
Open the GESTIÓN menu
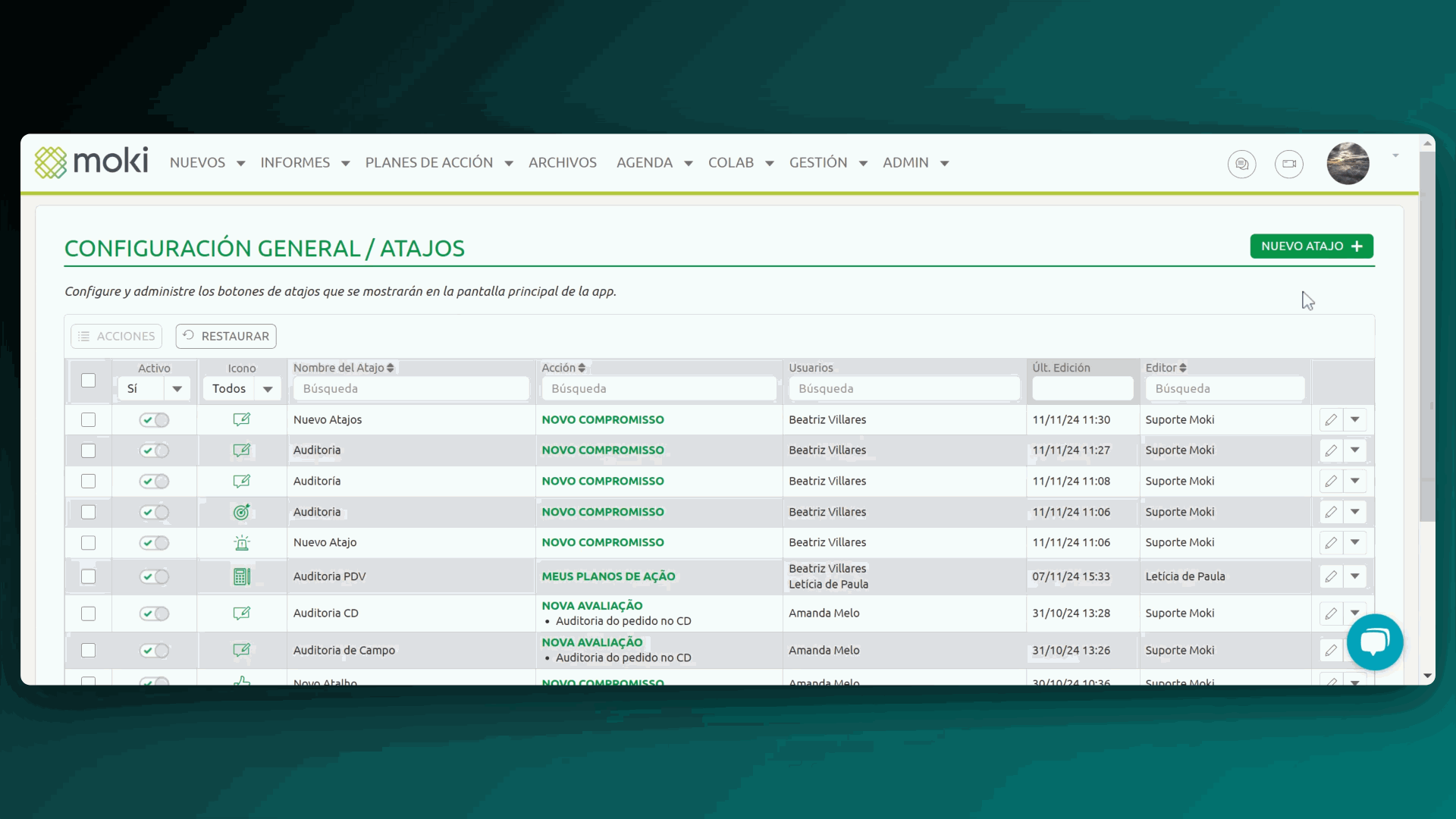point(828,163)
